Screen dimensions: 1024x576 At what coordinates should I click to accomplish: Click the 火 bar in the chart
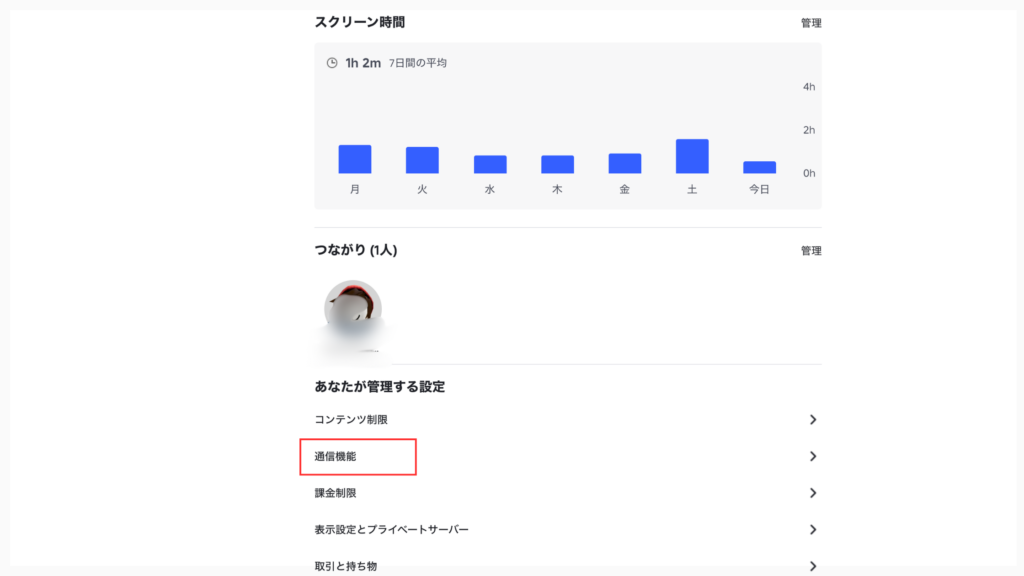tap(422, 160)
